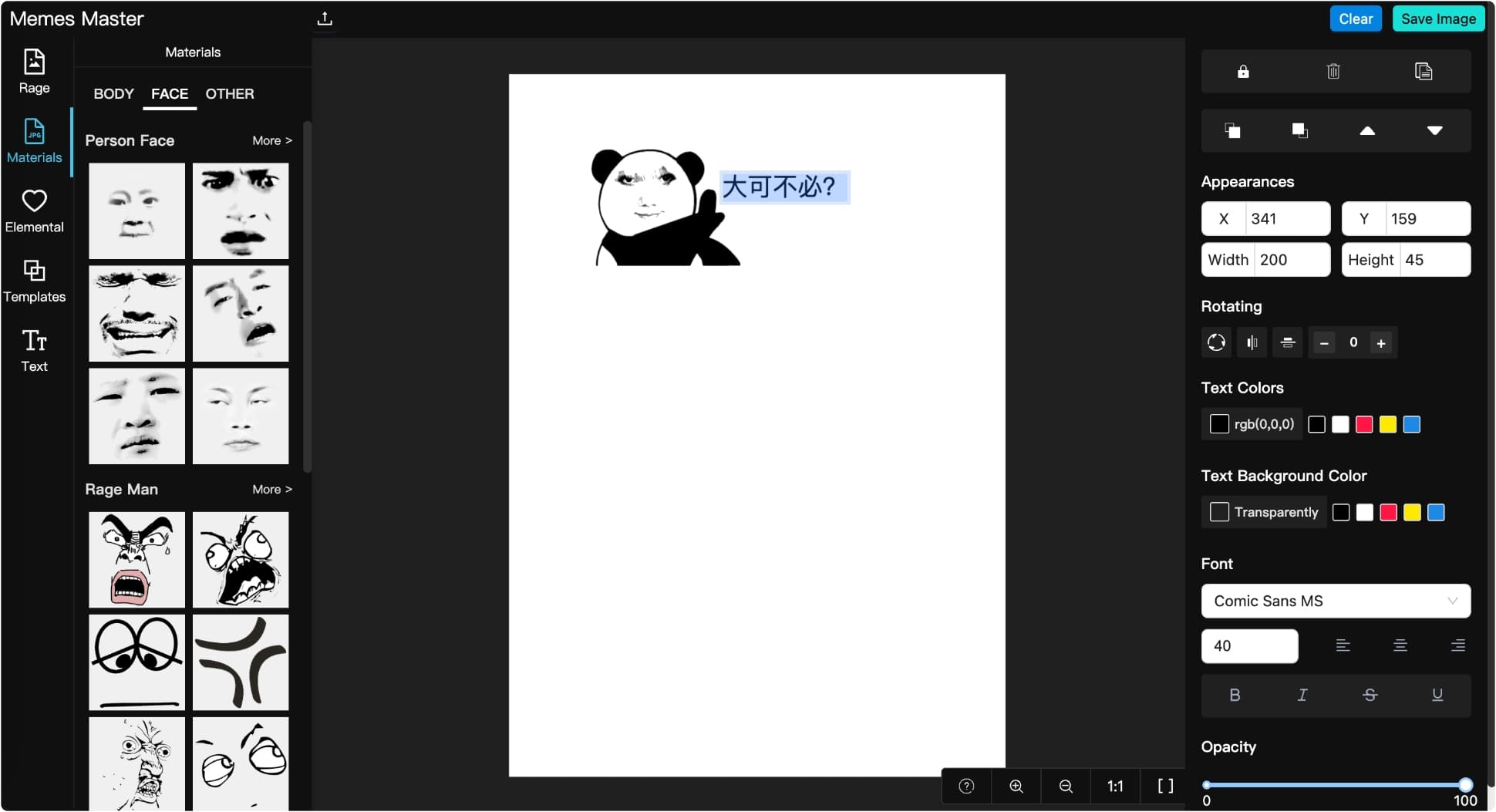Screen dimensions: 1496x812
Task: Move the layer down one level
Action: click(1434, 130)
